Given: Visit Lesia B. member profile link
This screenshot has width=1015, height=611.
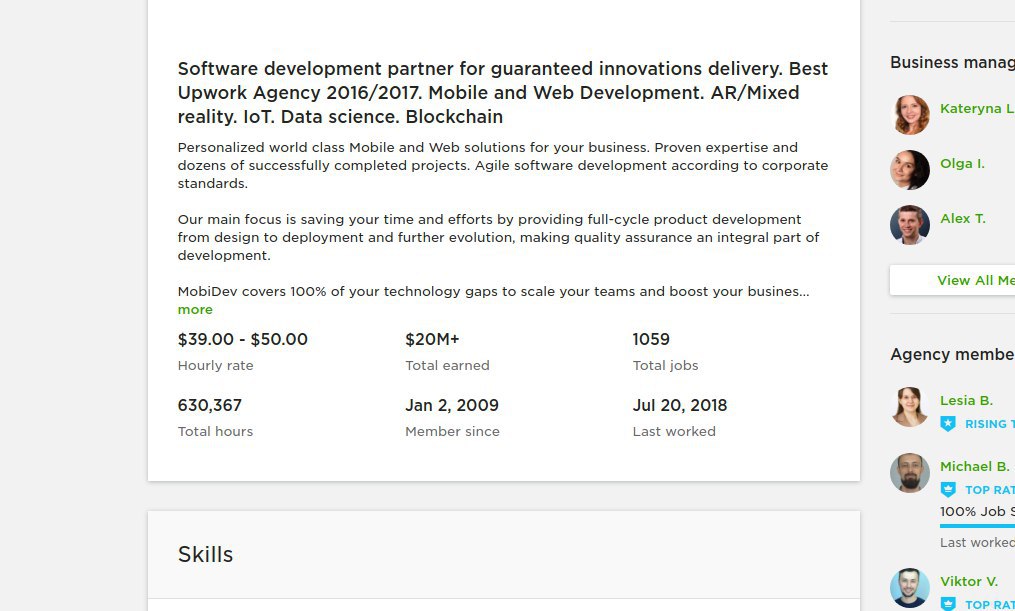Looking at the screenshot, I should coord(966,400).
